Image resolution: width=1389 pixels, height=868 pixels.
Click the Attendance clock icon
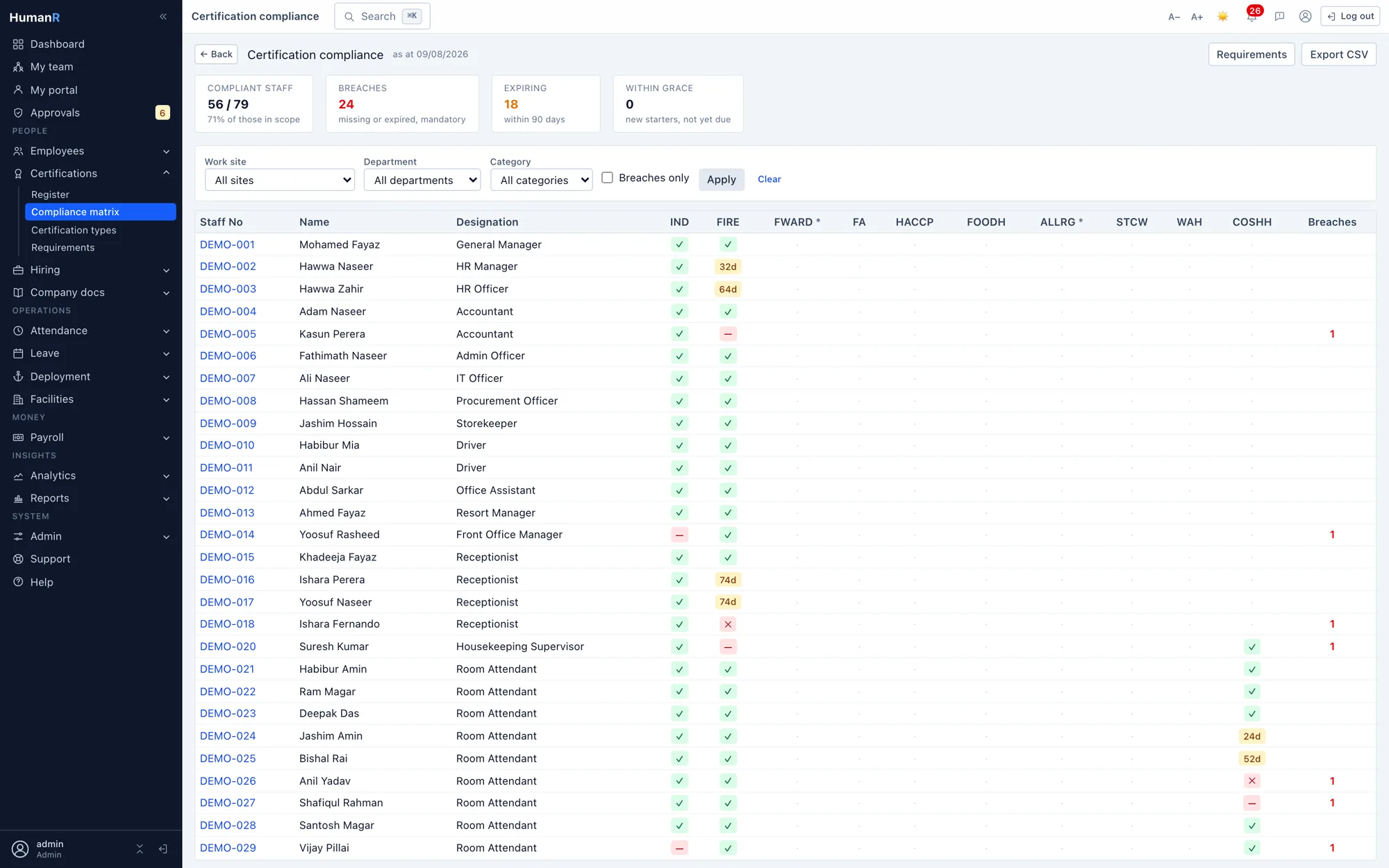(18, 331)
